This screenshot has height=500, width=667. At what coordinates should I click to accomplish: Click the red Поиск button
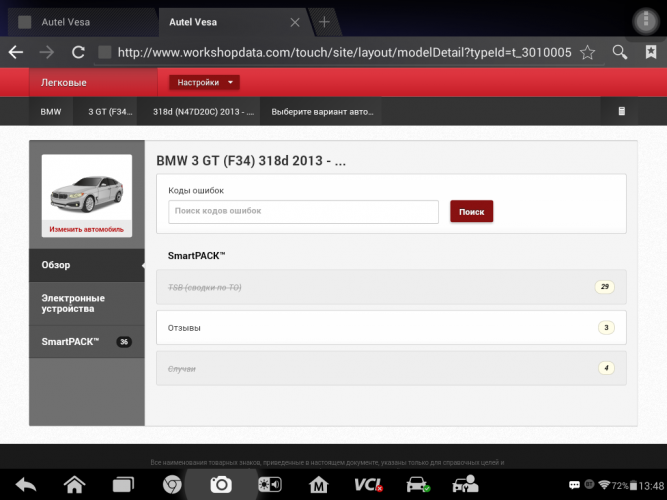pos(471,211)
